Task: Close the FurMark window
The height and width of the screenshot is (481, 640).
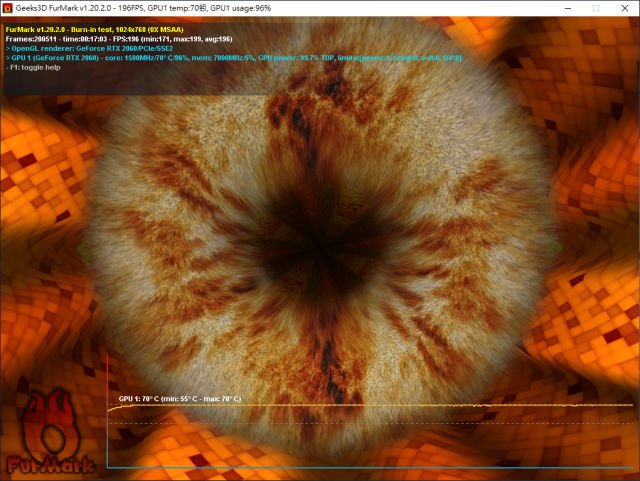Action: (x=624, y=8)
